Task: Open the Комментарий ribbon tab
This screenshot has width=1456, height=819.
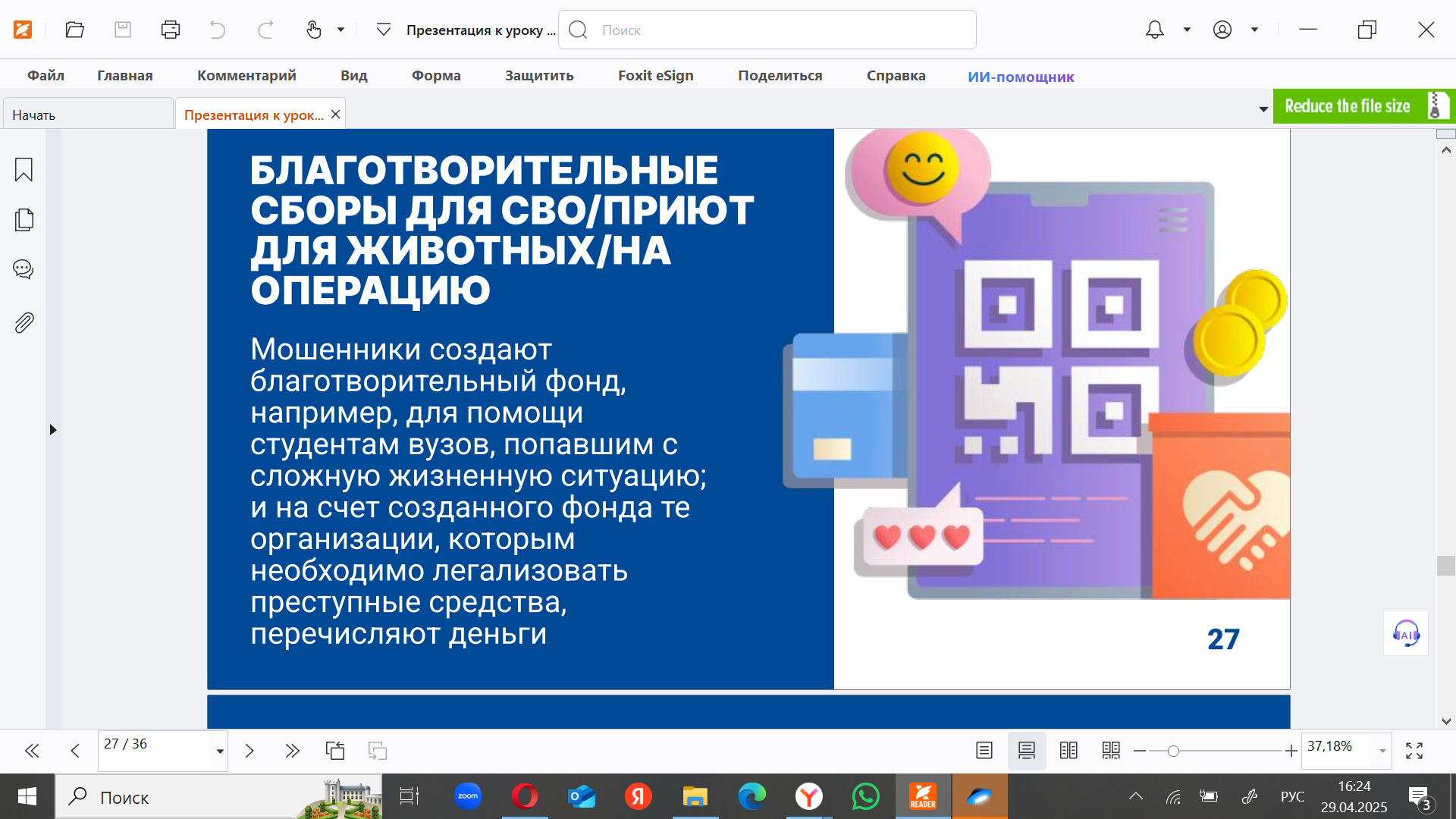Action: tap(246, 76)
